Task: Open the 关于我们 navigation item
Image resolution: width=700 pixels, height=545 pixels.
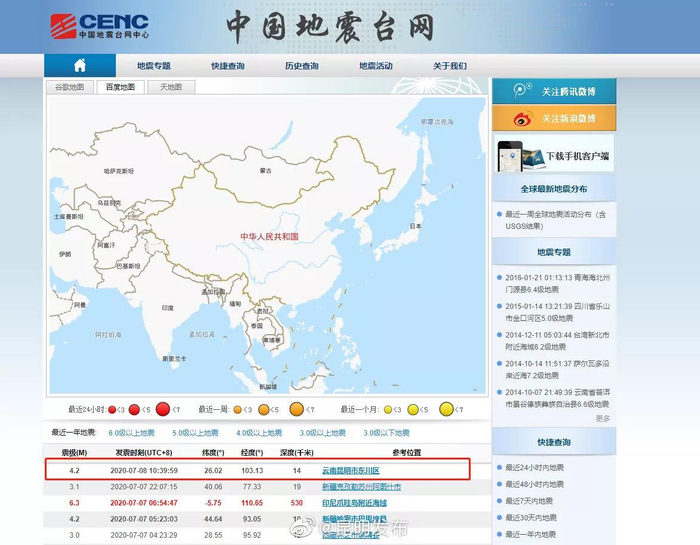Action: pyautogui.click(x=450, y=66)
